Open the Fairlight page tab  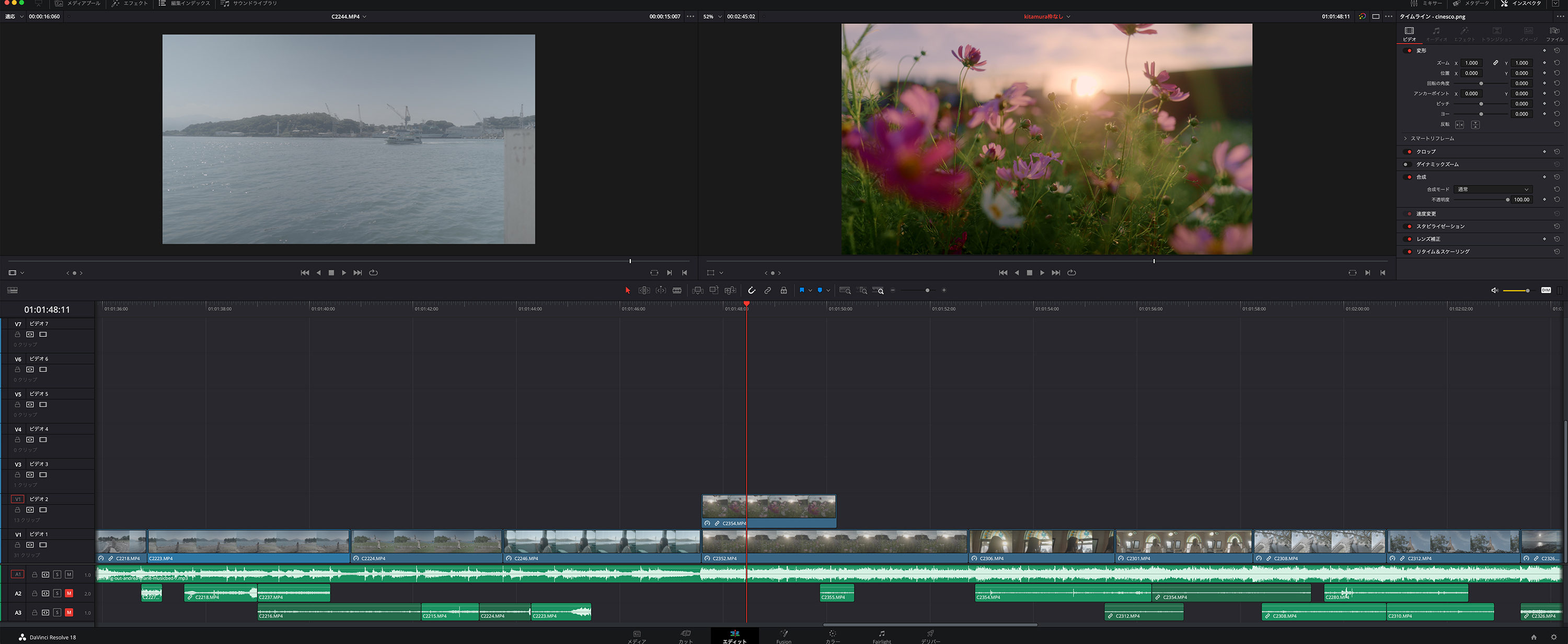(881, 636)
